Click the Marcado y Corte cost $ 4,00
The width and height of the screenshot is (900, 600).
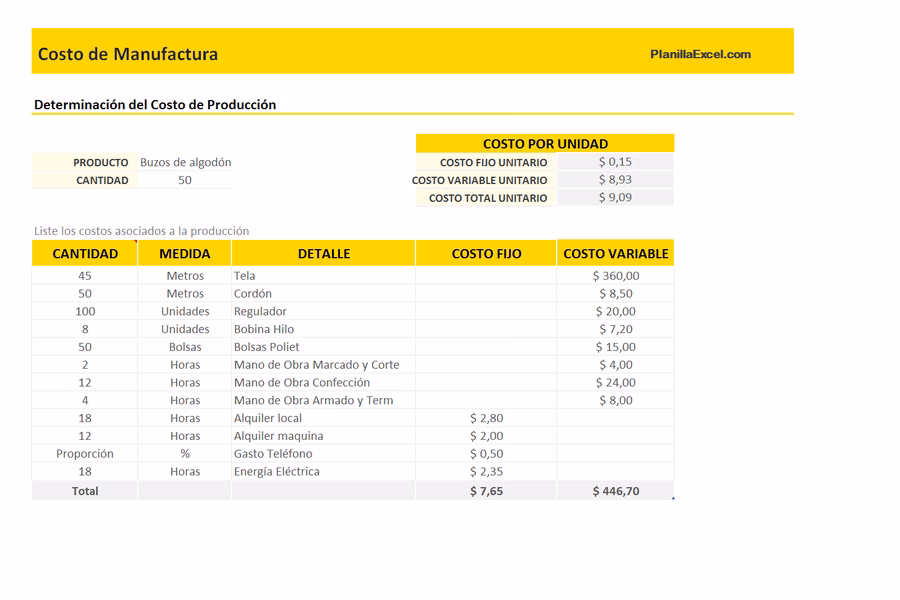point(615,365)
